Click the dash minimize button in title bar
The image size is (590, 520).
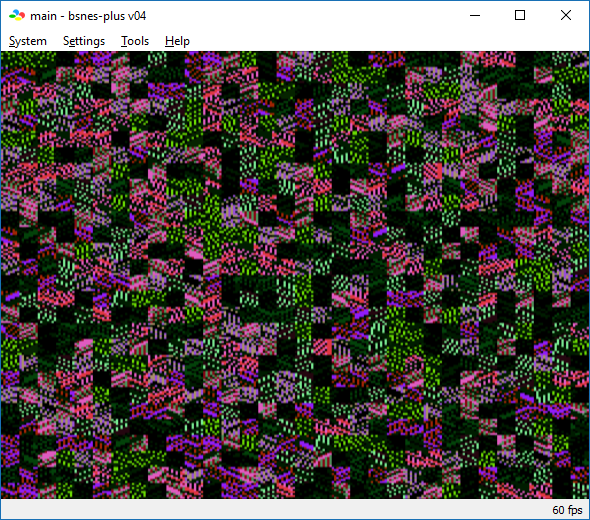(475, 15)
